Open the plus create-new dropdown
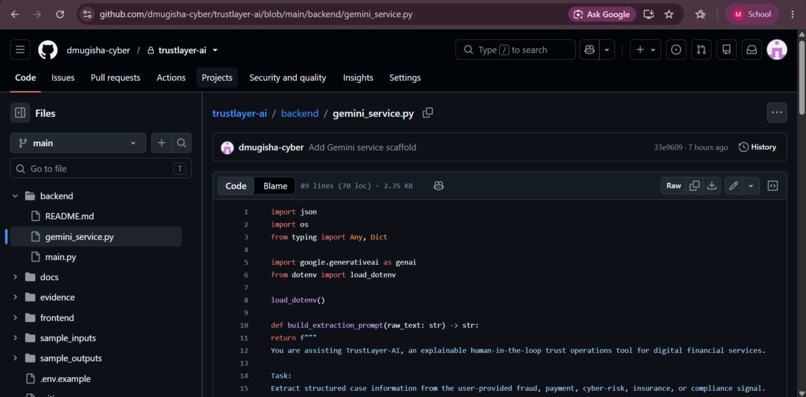Screen dimensions: 806x397 click(x=645, y=50)
